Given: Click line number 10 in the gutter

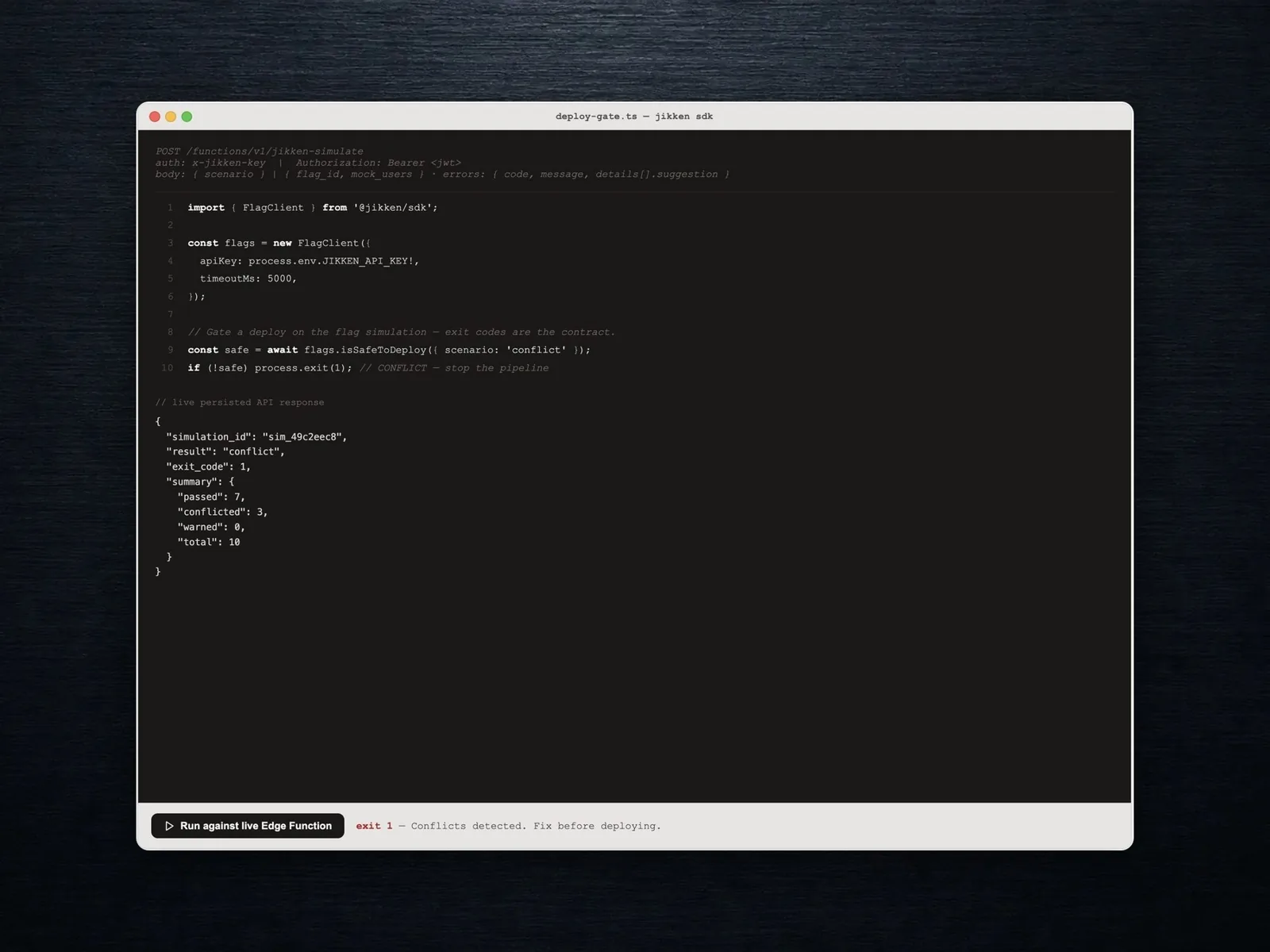Looking at the screenshot, I should 167,368.
